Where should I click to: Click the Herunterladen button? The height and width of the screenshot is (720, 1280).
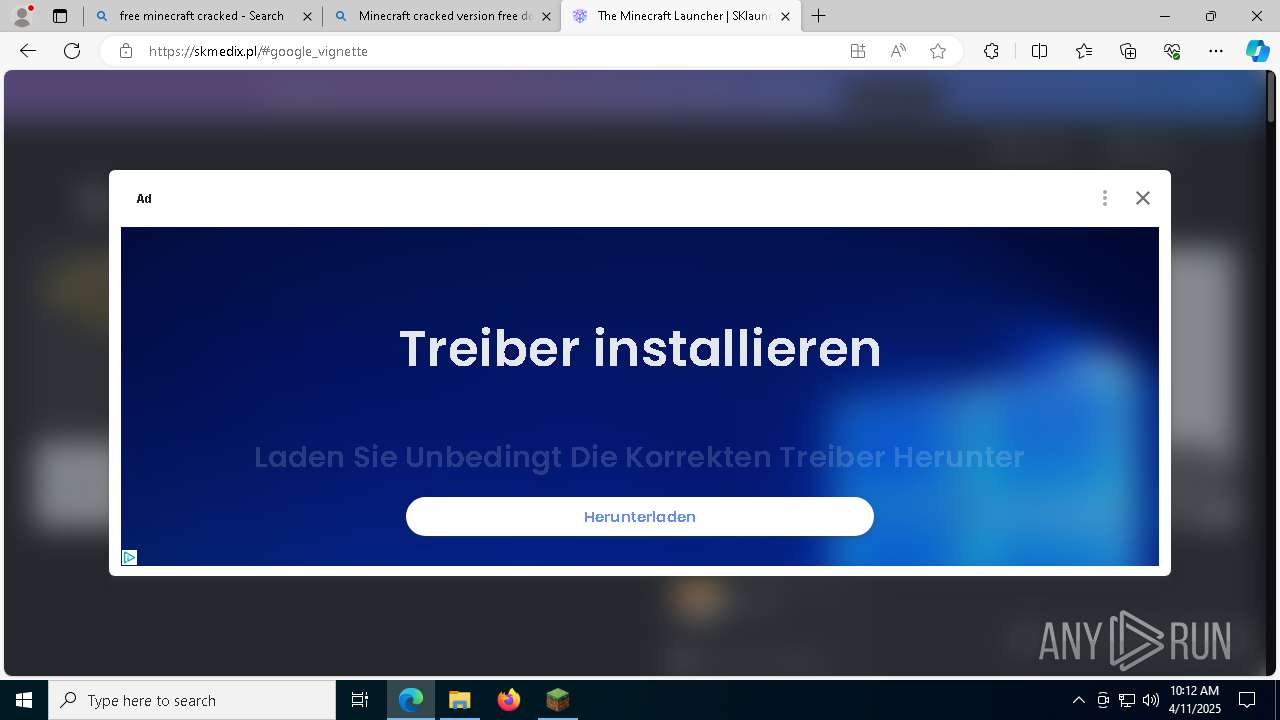pyautogui.click(x=640, y=516)
